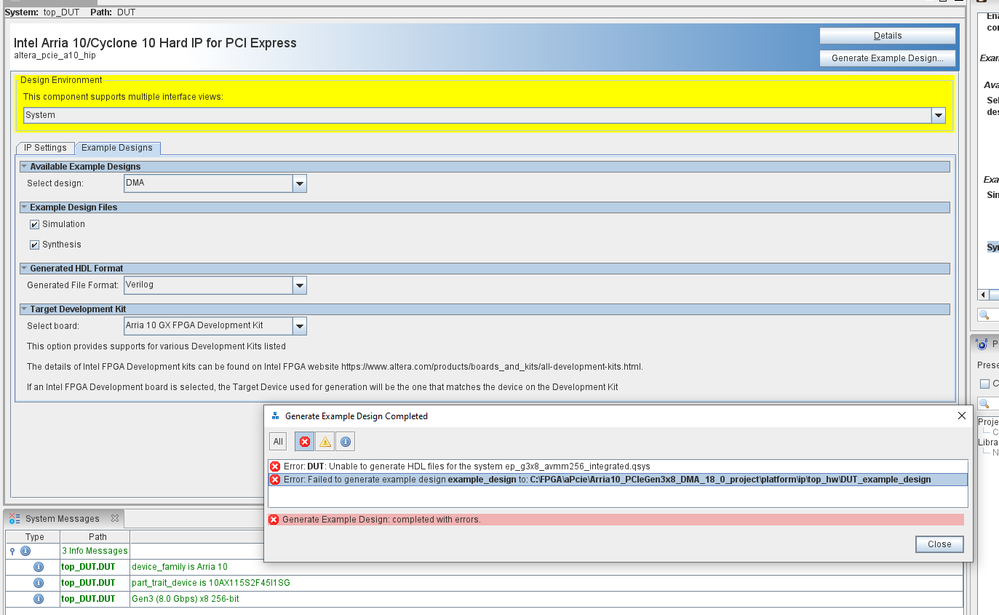Screen dimensions: 999x615
Task: Click the Details button
Action: [888, 36]
